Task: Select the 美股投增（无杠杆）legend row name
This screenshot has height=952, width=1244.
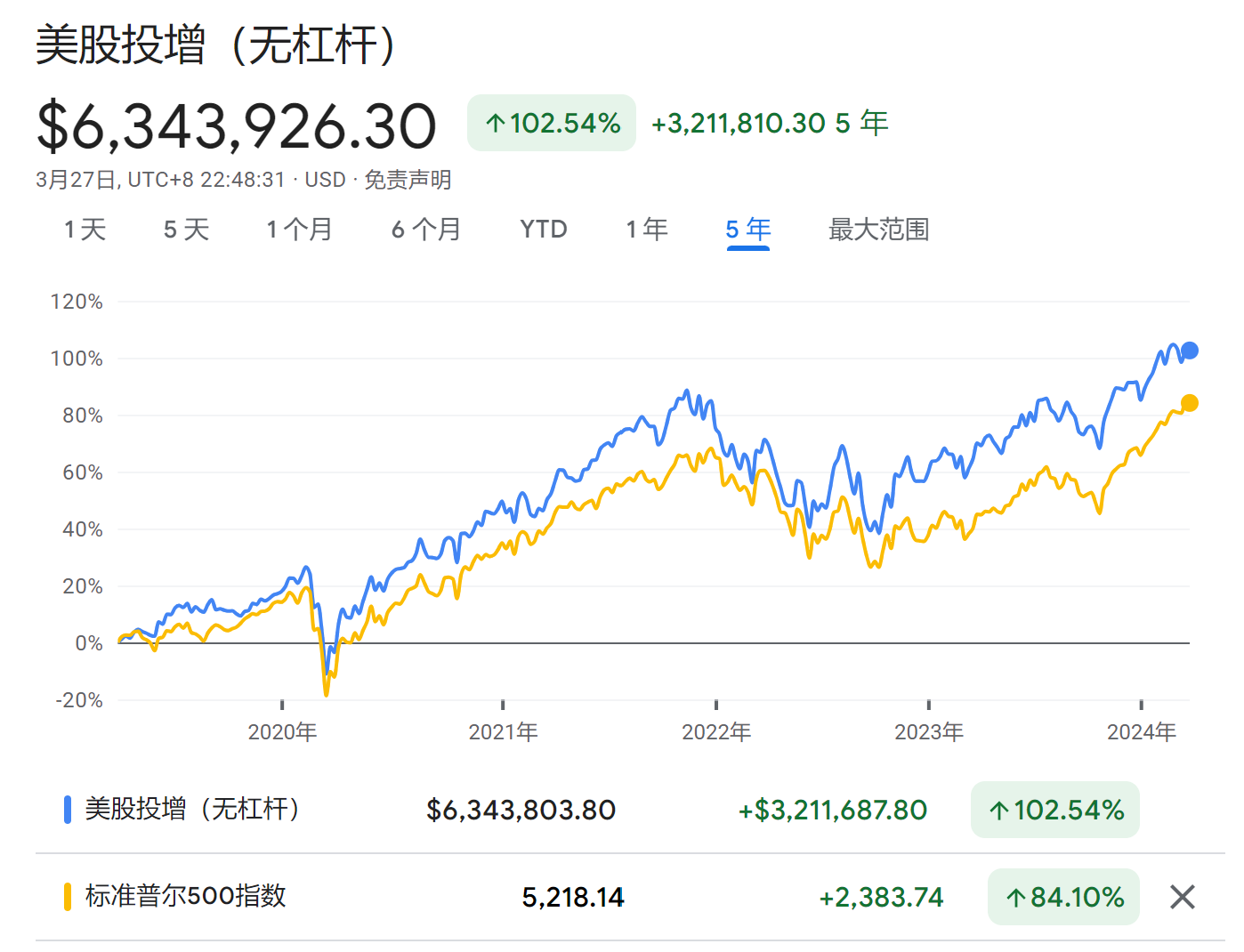Action: (192, 809)
